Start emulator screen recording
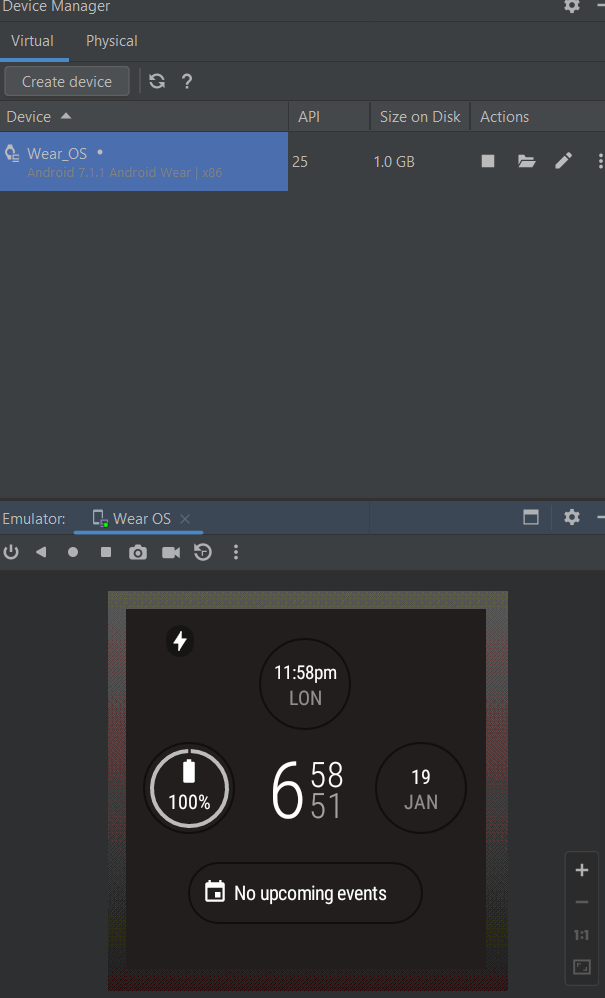 [170, 552]
